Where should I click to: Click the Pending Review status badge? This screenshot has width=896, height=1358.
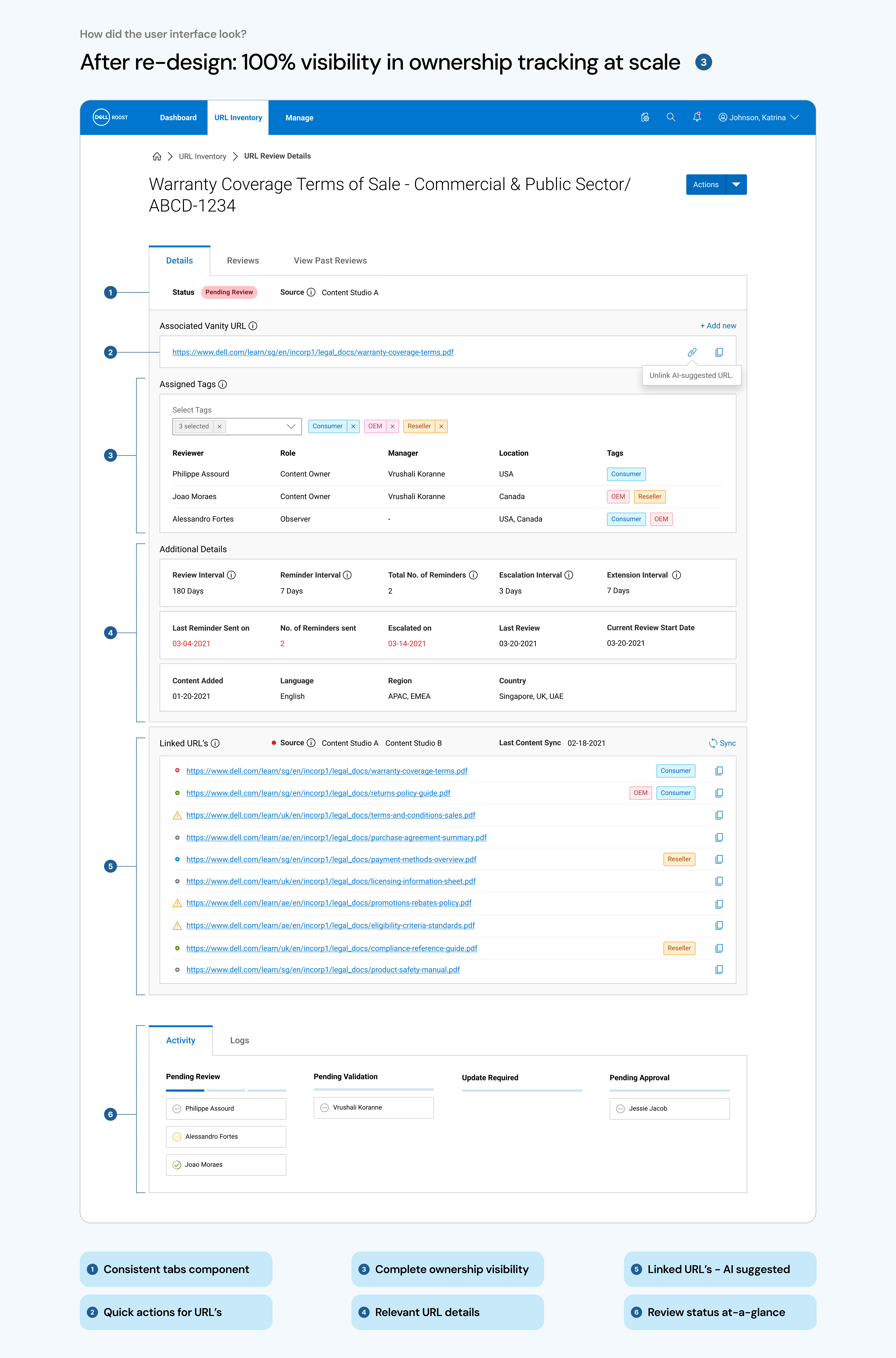(x=229, y=292)
